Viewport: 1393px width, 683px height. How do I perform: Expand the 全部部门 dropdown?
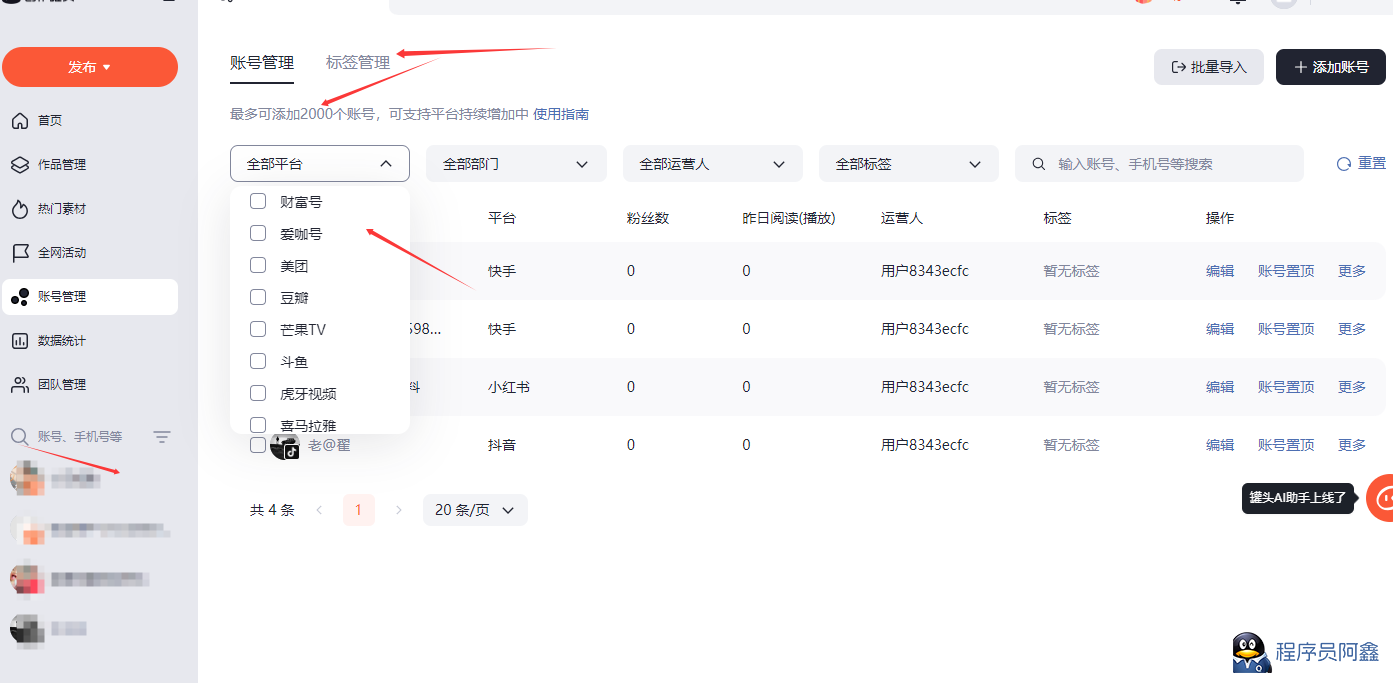click(516, 164)
